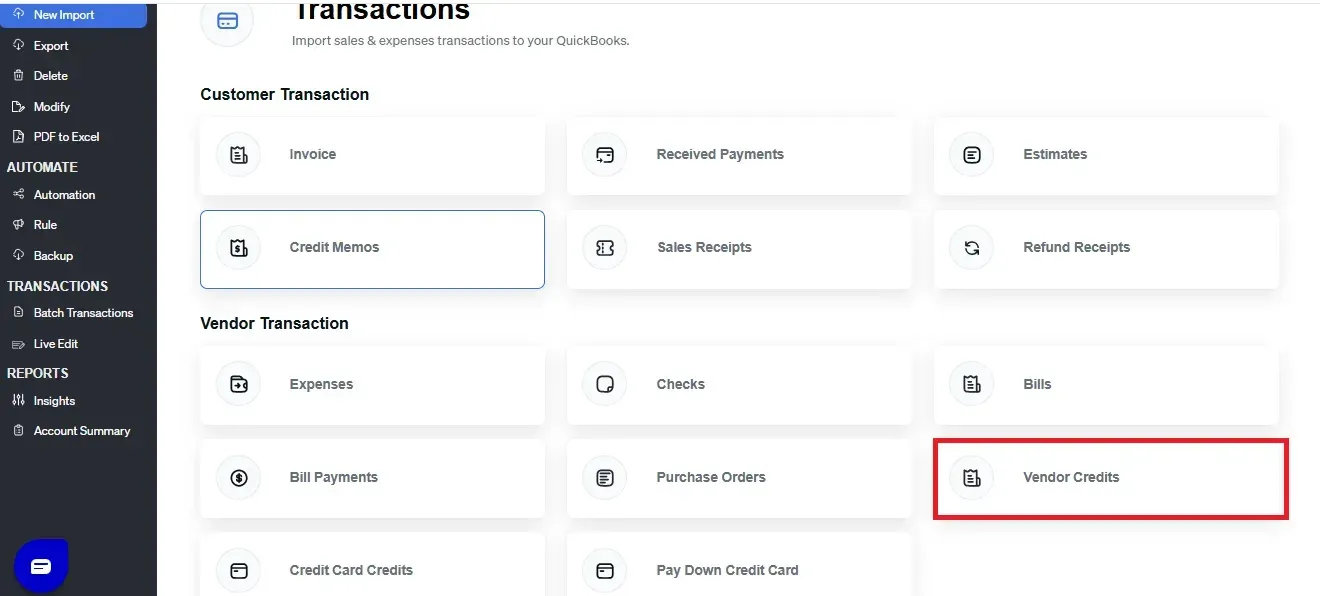
Task: Click the Purchase Orders card icon
Action: point(604,478)
